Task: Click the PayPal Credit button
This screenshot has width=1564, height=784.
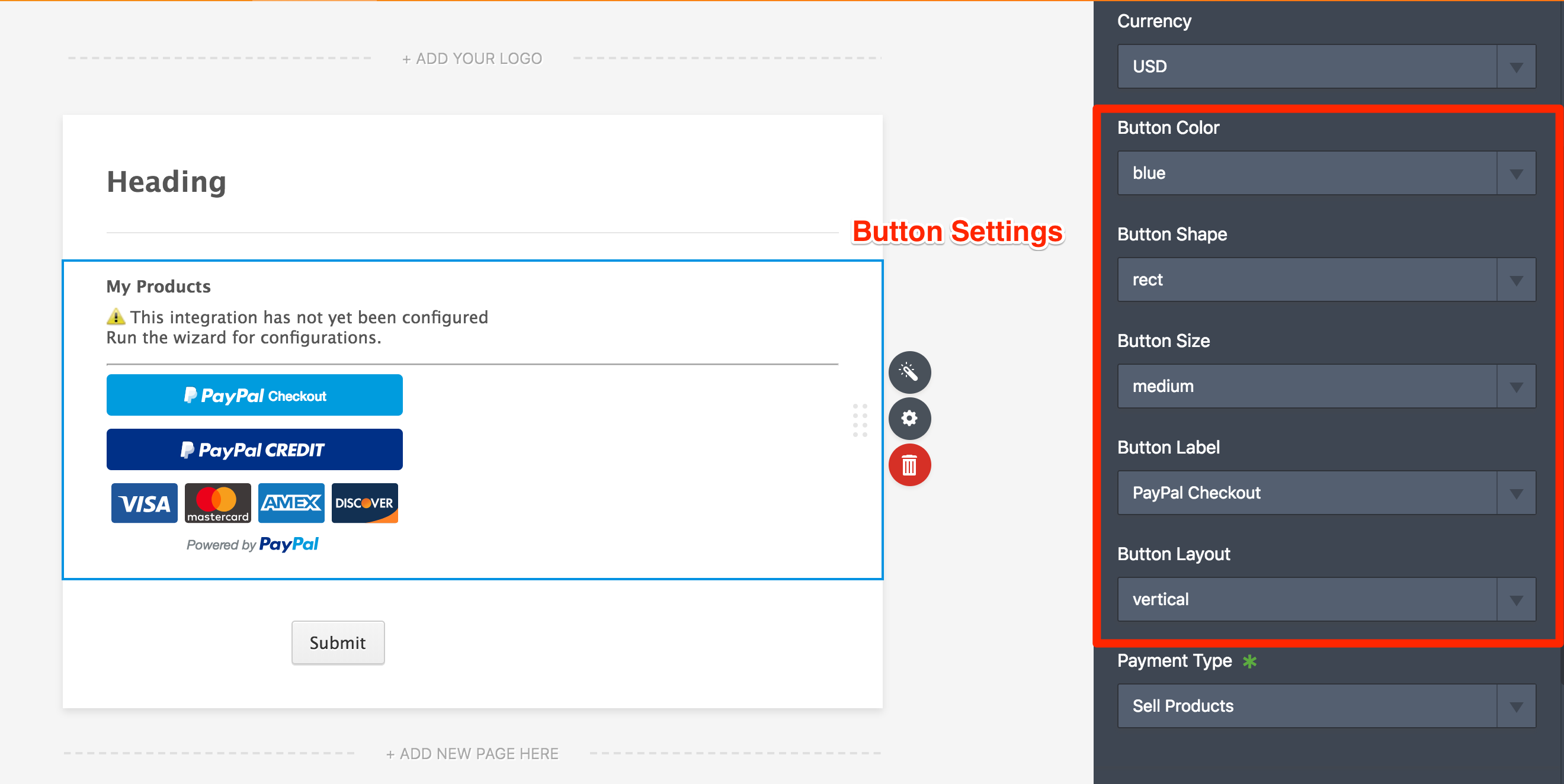Action: point(254,449)
